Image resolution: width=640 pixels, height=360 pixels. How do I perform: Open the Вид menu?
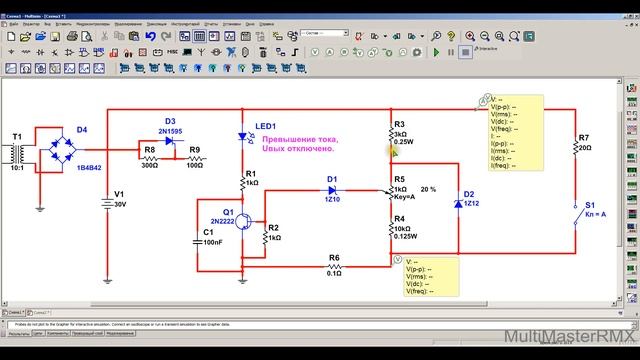tap(47, 24)
